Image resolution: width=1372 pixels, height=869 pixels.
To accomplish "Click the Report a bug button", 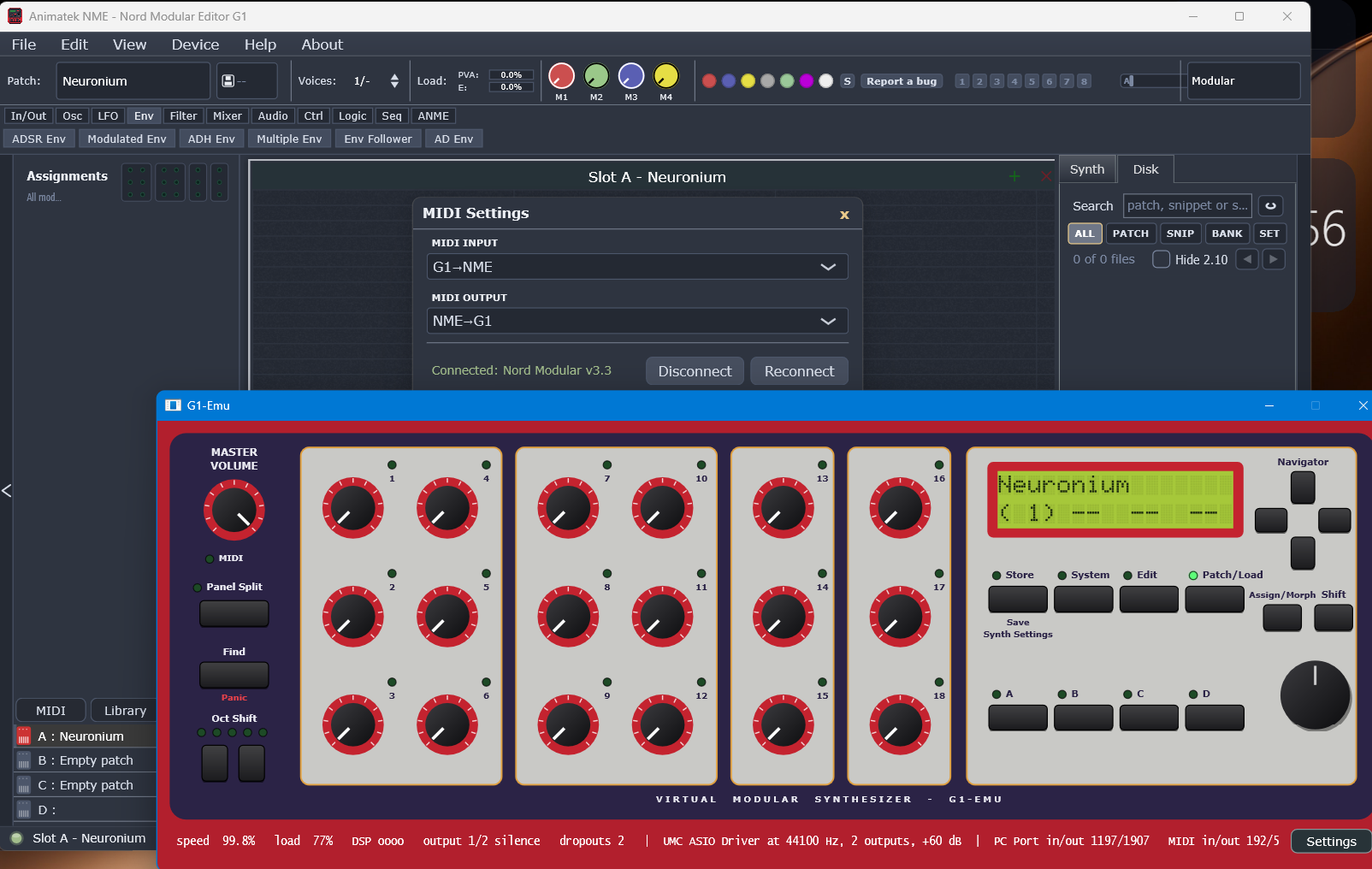I will pos(902,81).
